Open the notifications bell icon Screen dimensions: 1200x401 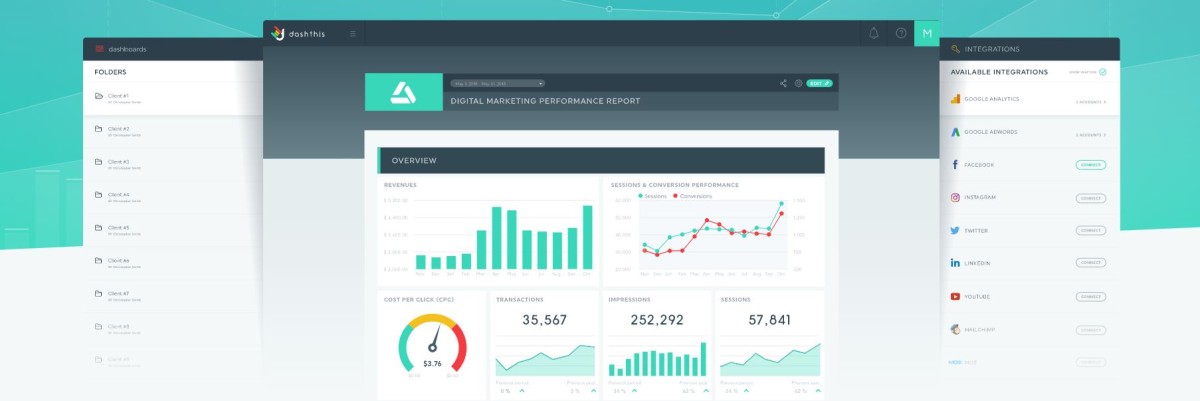pyautogui.click(x=874, y=33)
